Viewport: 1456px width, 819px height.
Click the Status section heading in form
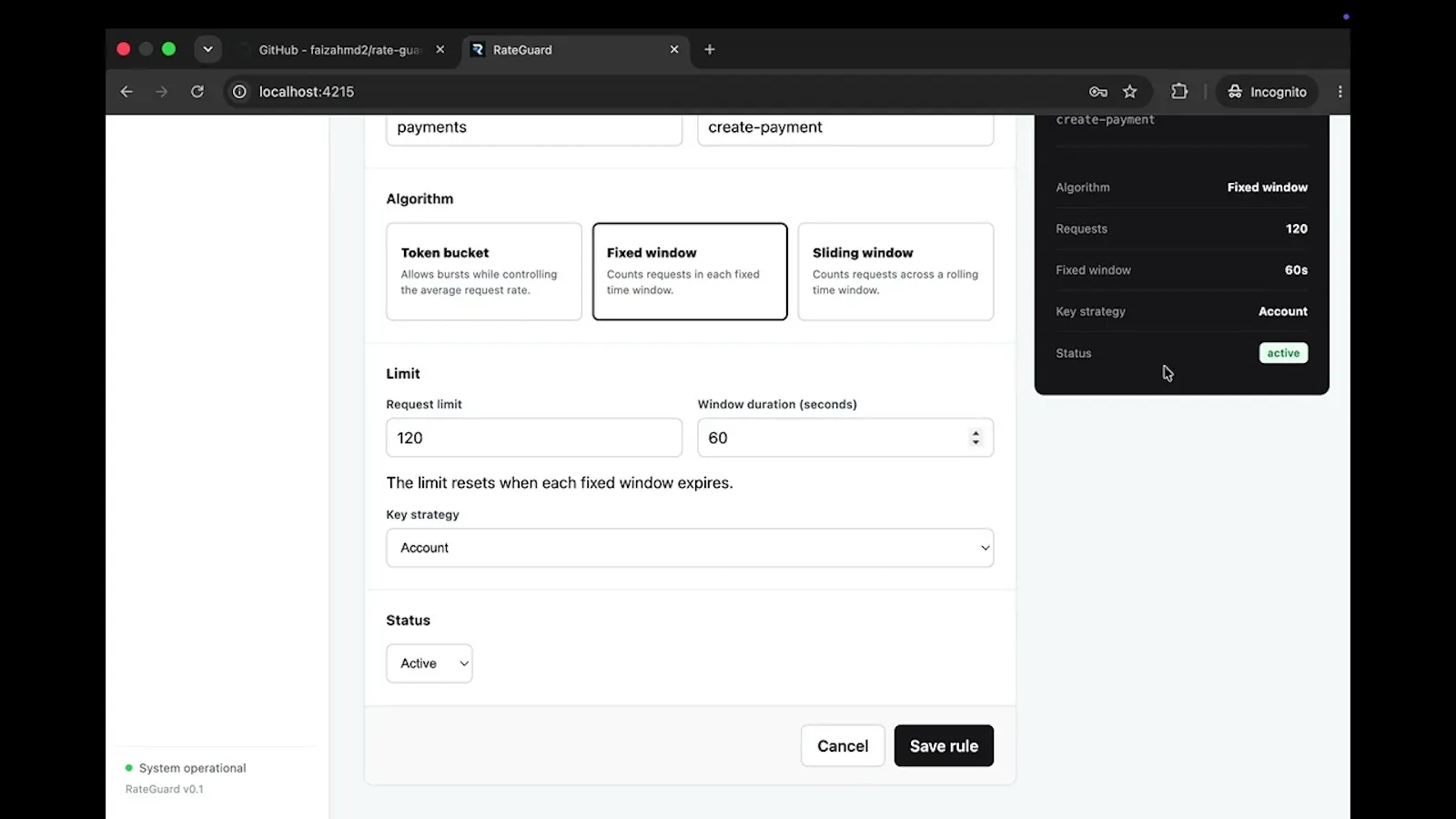[x=408, y=620]
